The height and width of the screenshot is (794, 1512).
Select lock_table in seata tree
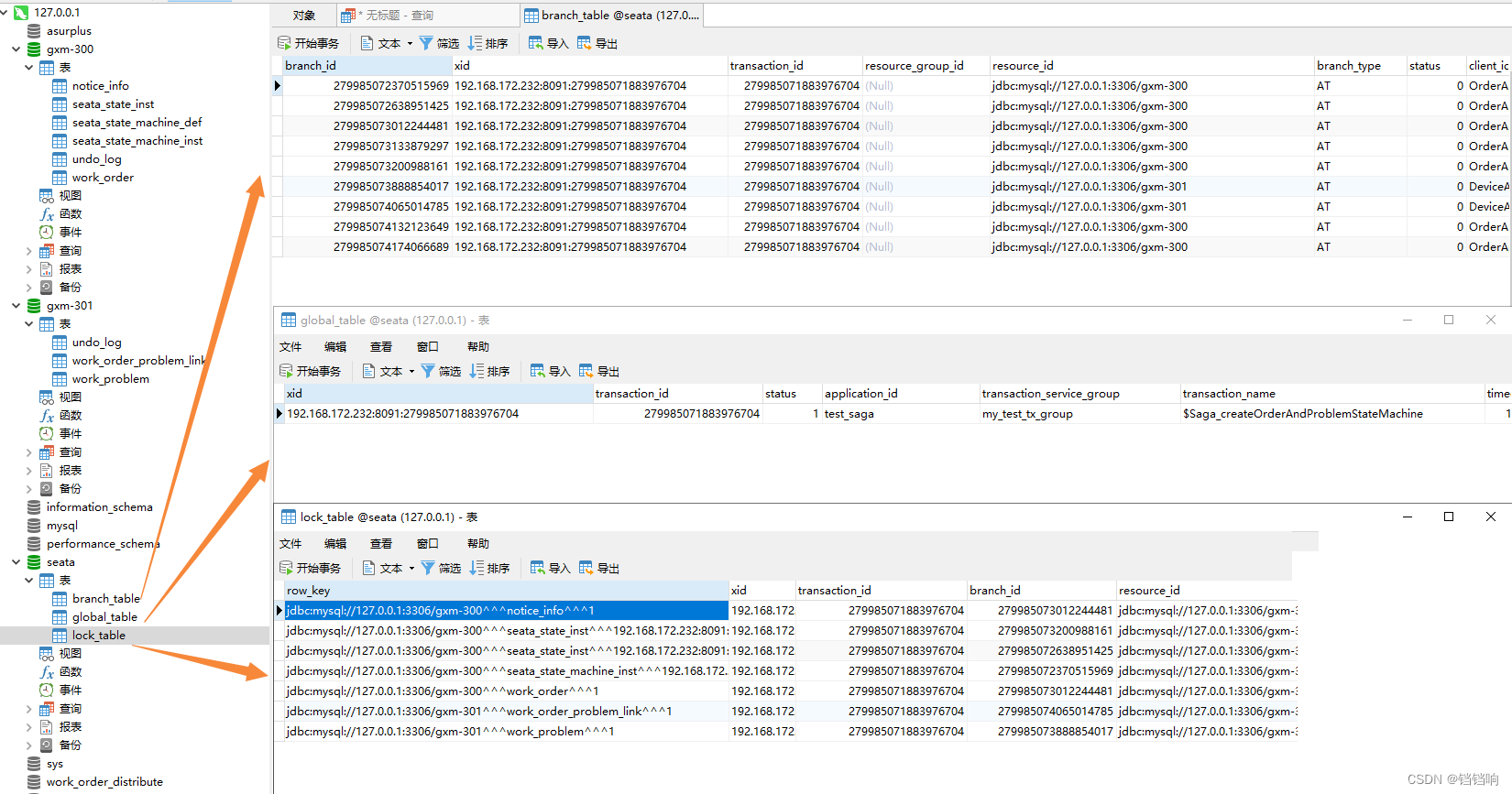tap(98, 636)
